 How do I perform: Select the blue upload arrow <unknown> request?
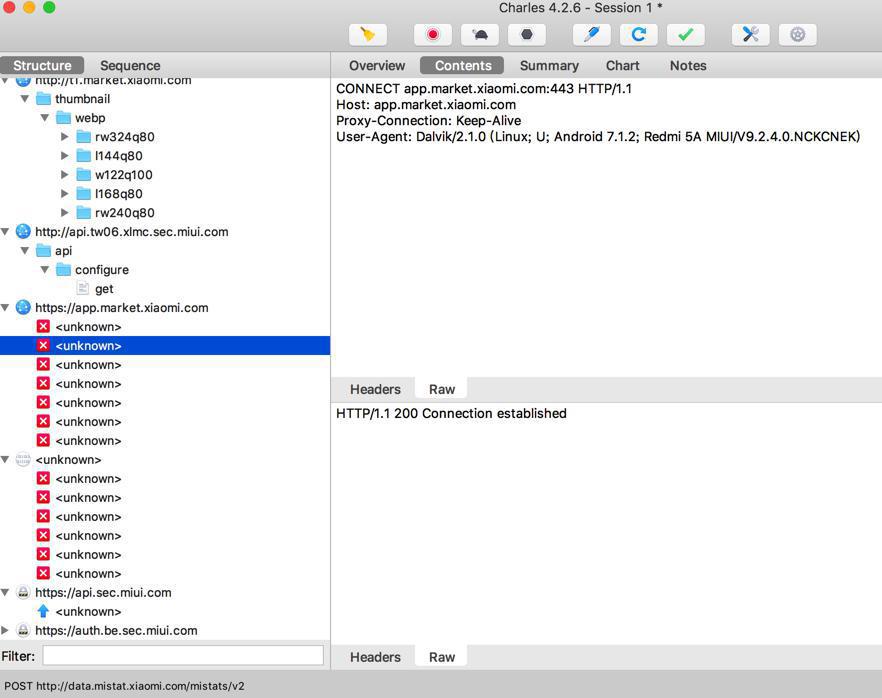click(x=79, y=611)
